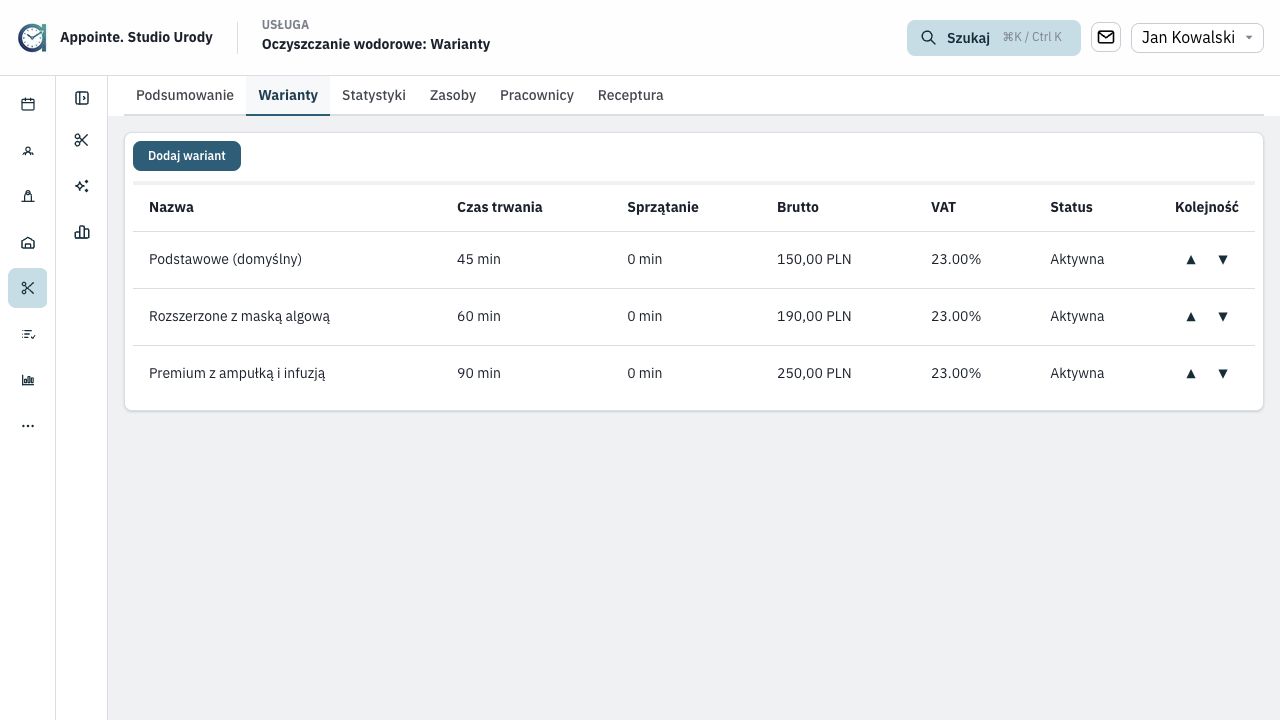The width and height of the screenshot is (1280, 720).
Task: Open the task list checklist icon
Action: pos(28,334)
